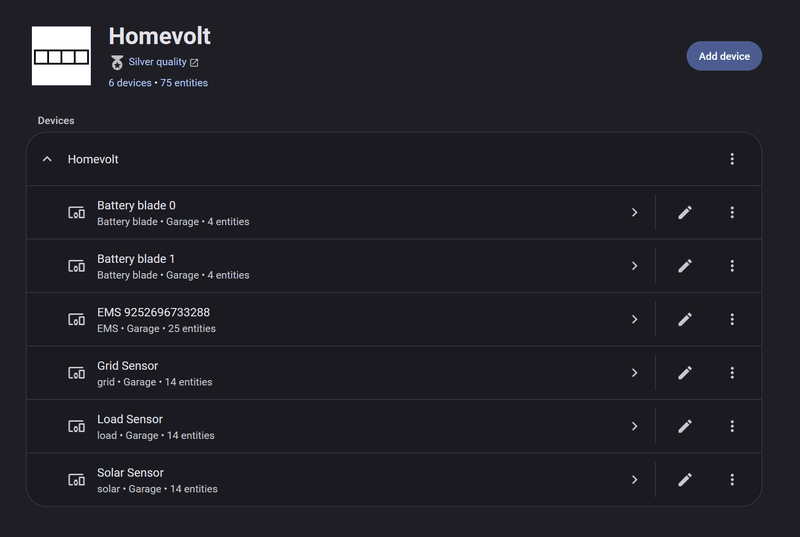The width and height of the screenshot is (800, 537).
Task: Click the Add device button
Action: (724, 56)
